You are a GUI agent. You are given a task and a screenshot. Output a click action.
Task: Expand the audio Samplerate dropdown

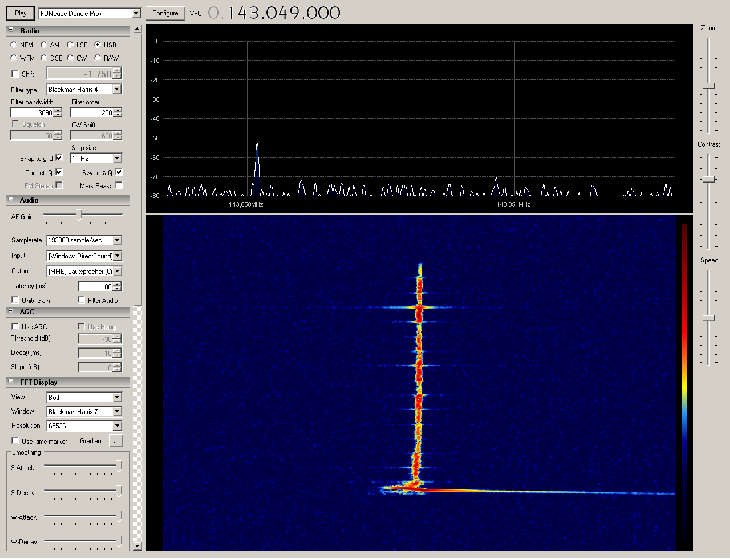click(x=117, y=240)
